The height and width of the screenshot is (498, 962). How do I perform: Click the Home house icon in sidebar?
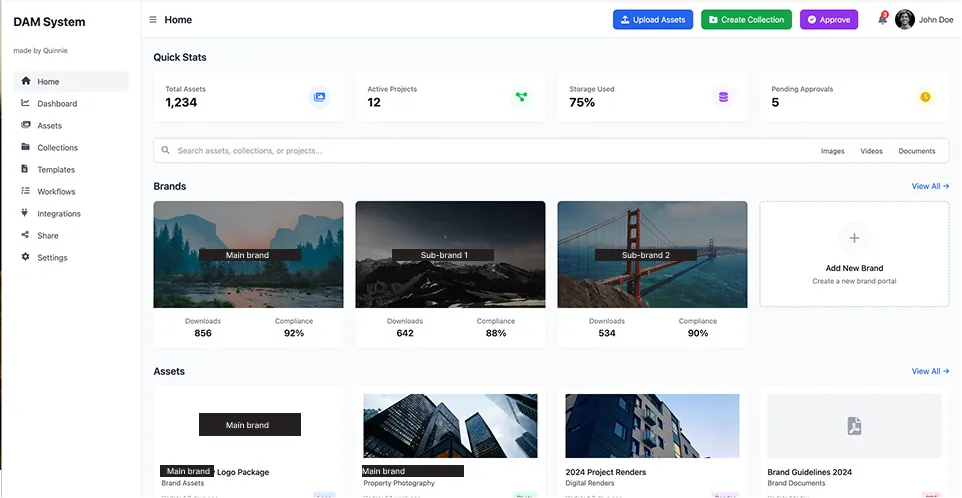[x=25, y=81]
